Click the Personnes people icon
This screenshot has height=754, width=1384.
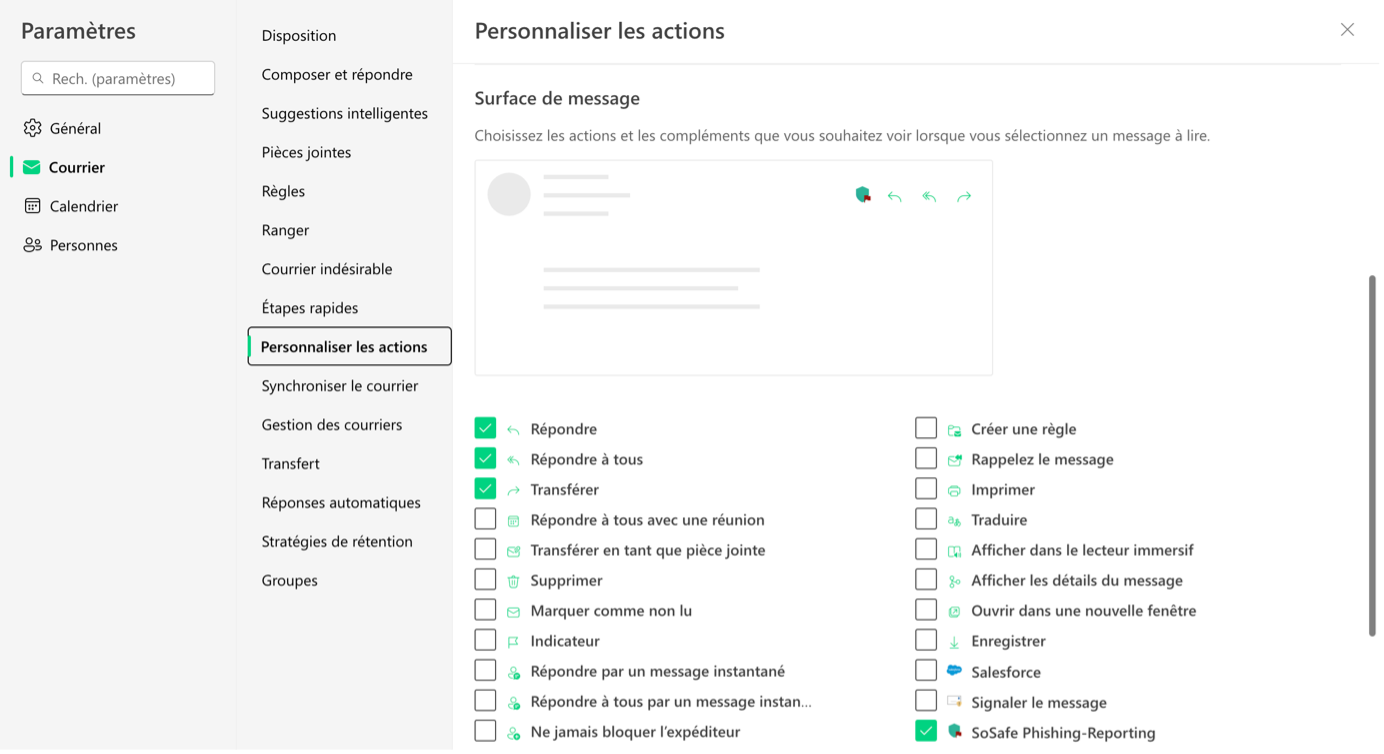[x=32, y=245]
